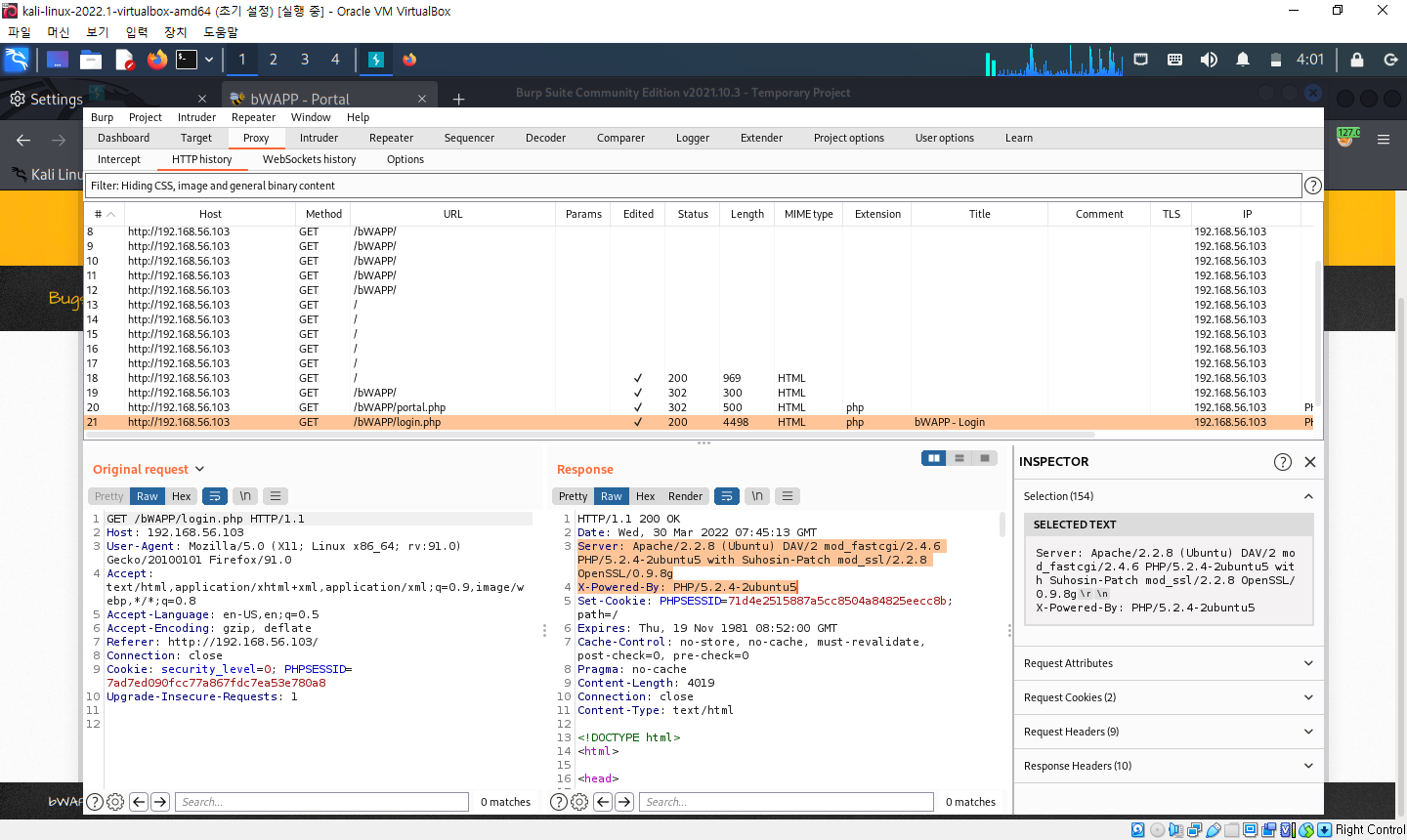
Task: Collapse the Selection (154) section
Action: (x=1169, y=496)
